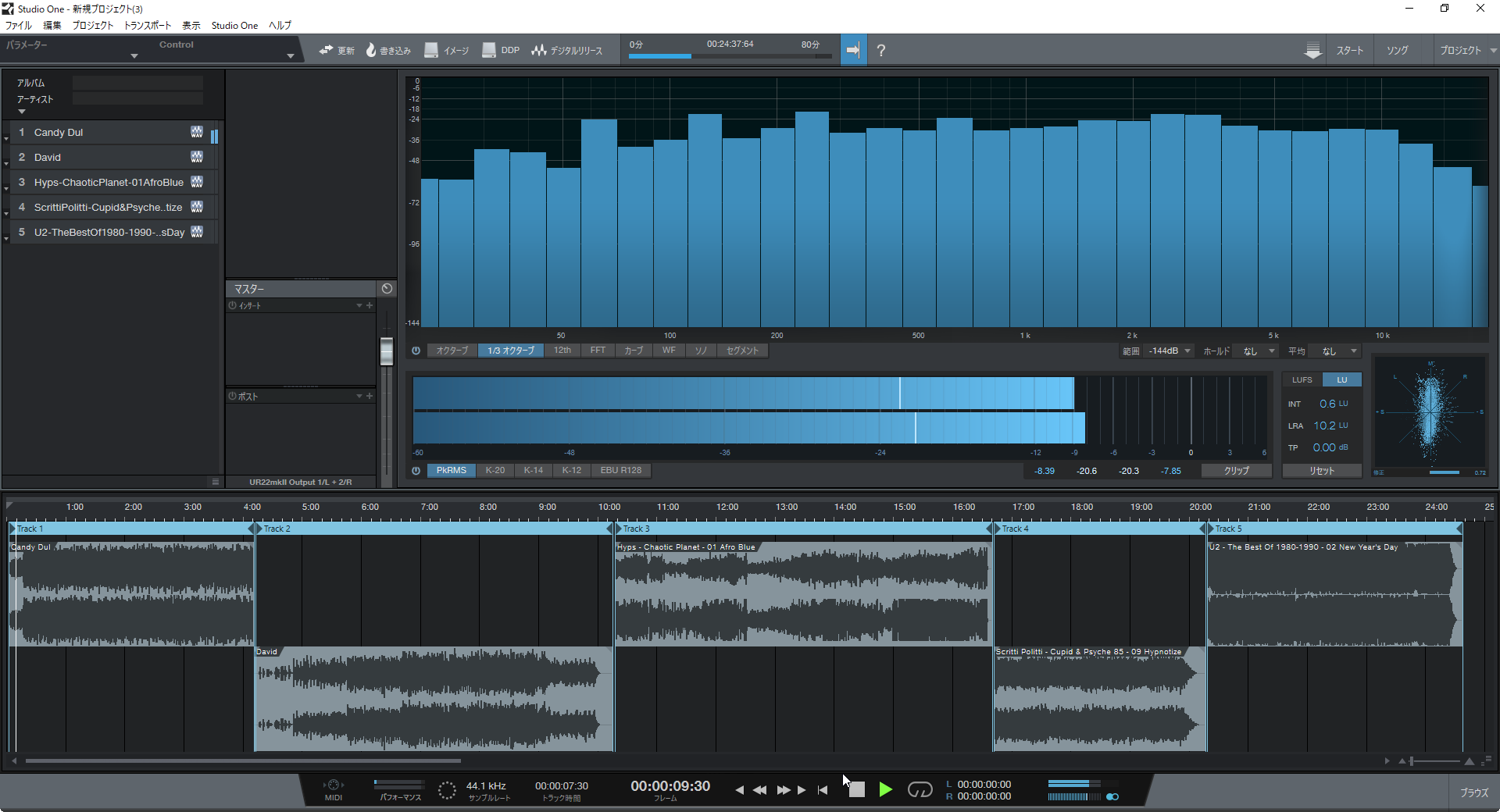1500x812 pixels.
Task: Open the パラメーター dropdown arrow
Action: tap(134, 56)
